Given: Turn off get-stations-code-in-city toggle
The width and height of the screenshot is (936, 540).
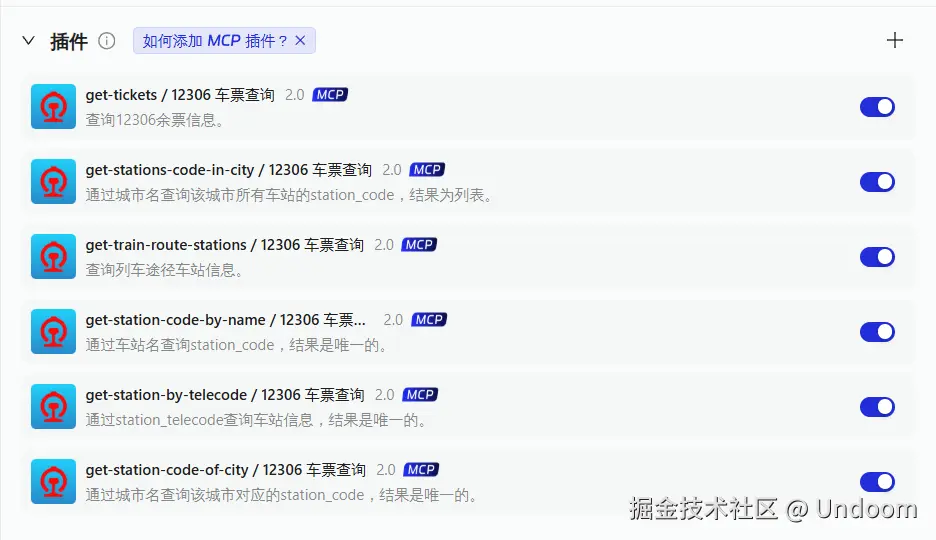Looking at the screenshot, I should (x=877, y=181).
